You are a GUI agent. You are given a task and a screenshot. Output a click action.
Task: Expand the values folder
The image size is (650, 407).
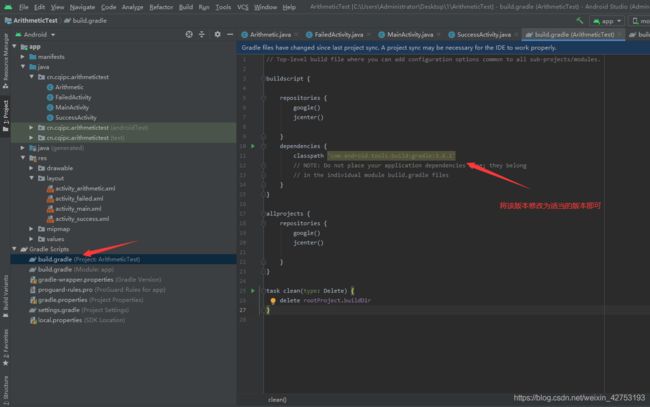pos(32,239)
